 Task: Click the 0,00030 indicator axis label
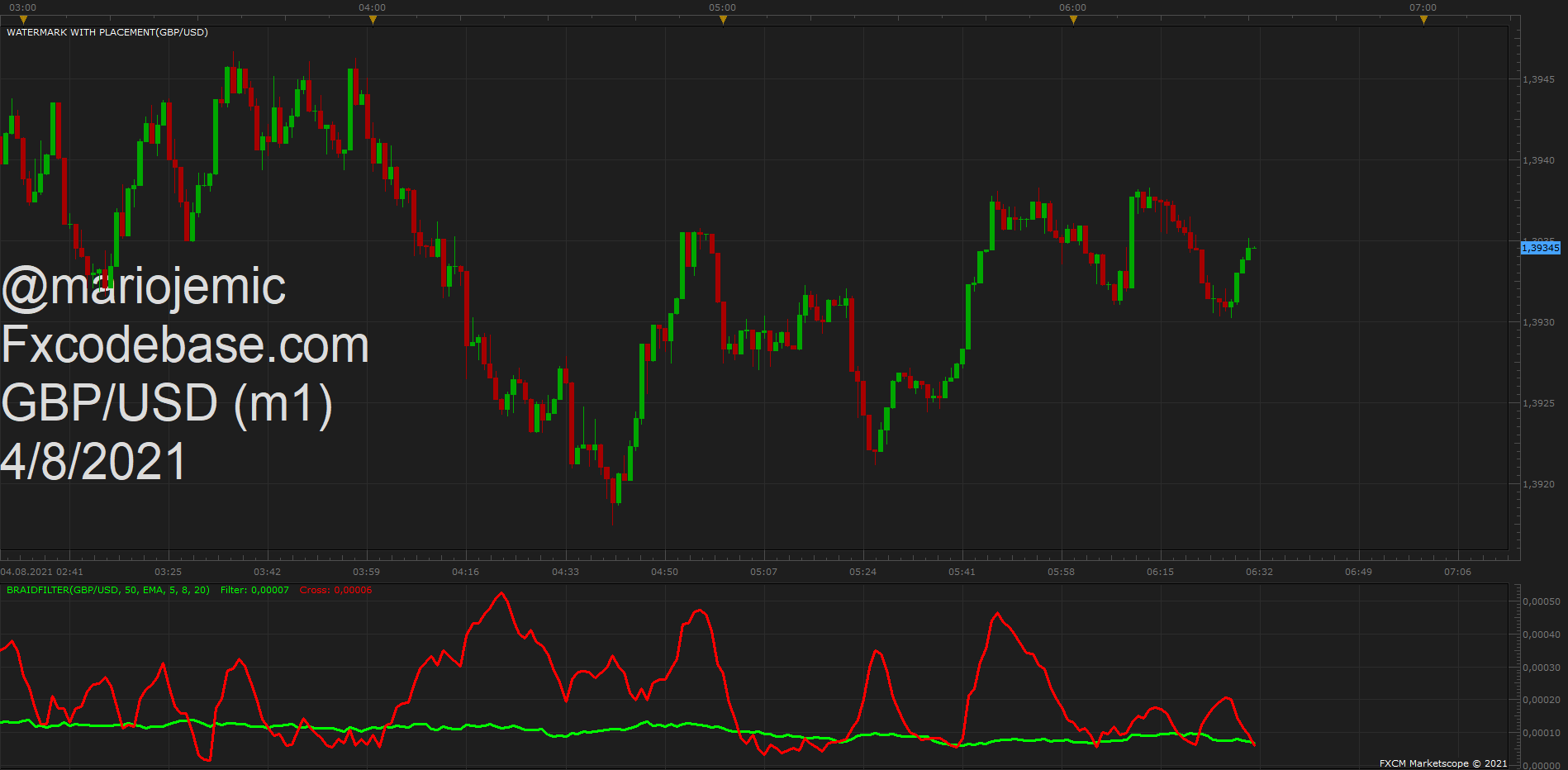pos(1542,668)
